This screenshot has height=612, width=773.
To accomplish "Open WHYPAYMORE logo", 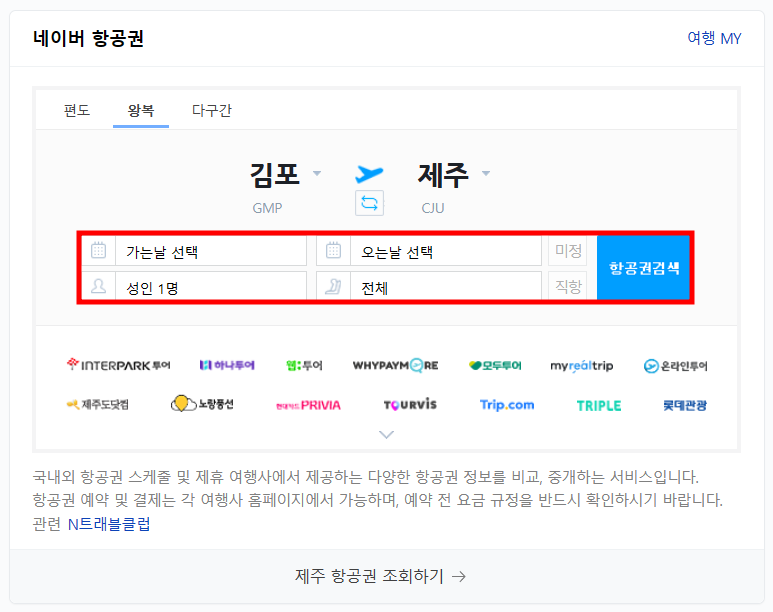I will pyautogui.click(x=395, y=365).
